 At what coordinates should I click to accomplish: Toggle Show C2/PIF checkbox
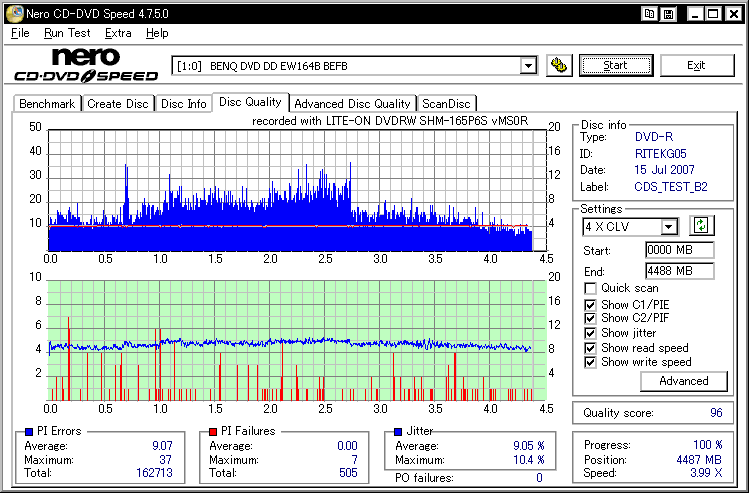coord(590,318)
